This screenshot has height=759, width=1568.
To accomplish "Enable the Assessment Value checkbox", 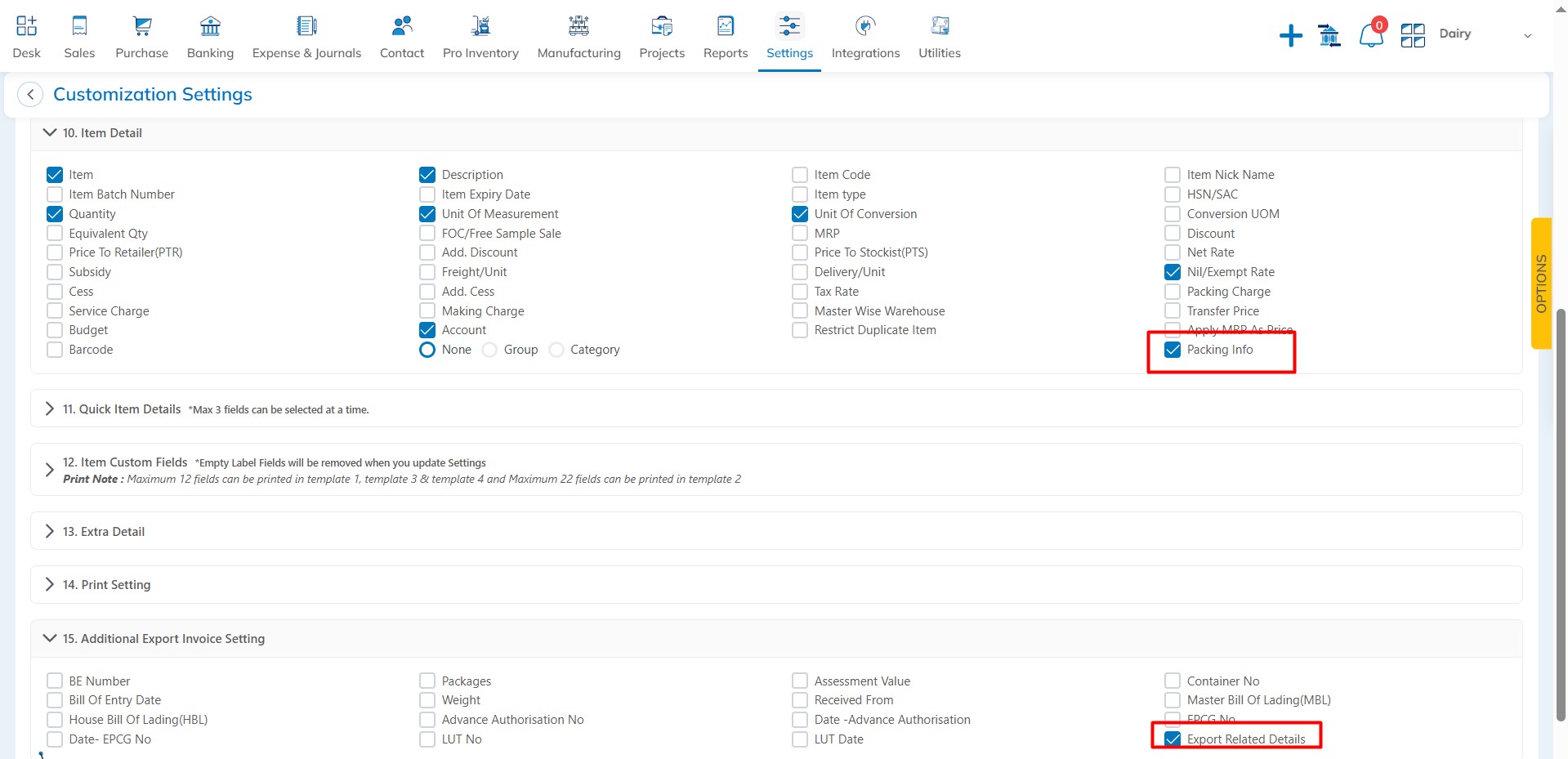I will click(800, 681).
